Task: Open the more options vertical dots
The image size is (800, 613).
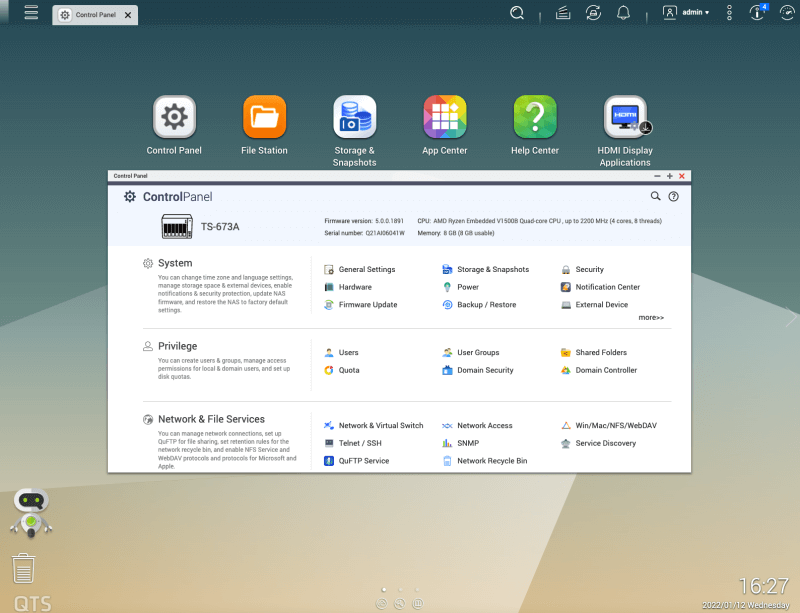Action: [729, 13]
